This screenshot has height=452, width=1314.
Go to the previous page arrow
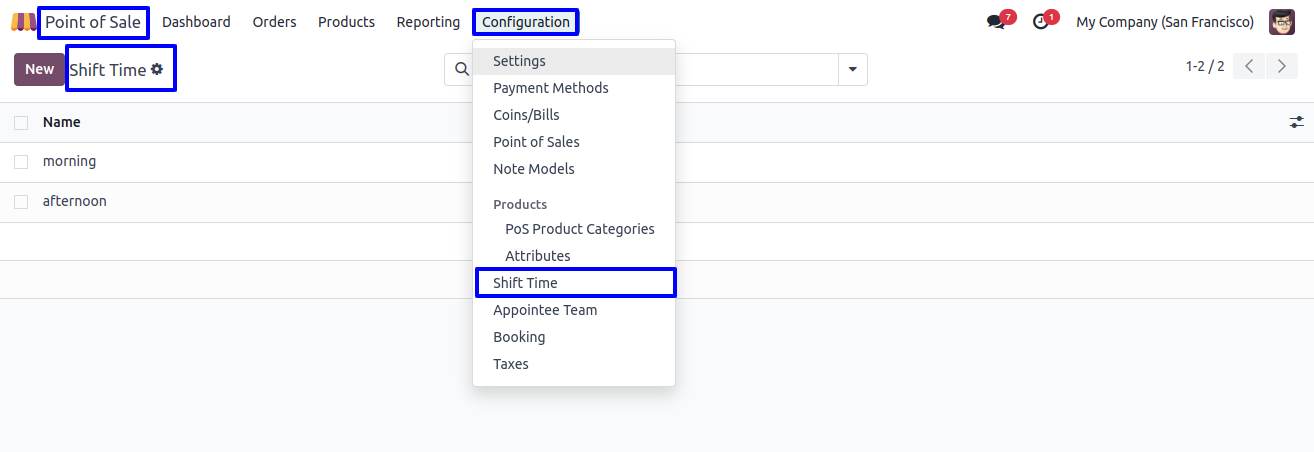(1249, 67)
